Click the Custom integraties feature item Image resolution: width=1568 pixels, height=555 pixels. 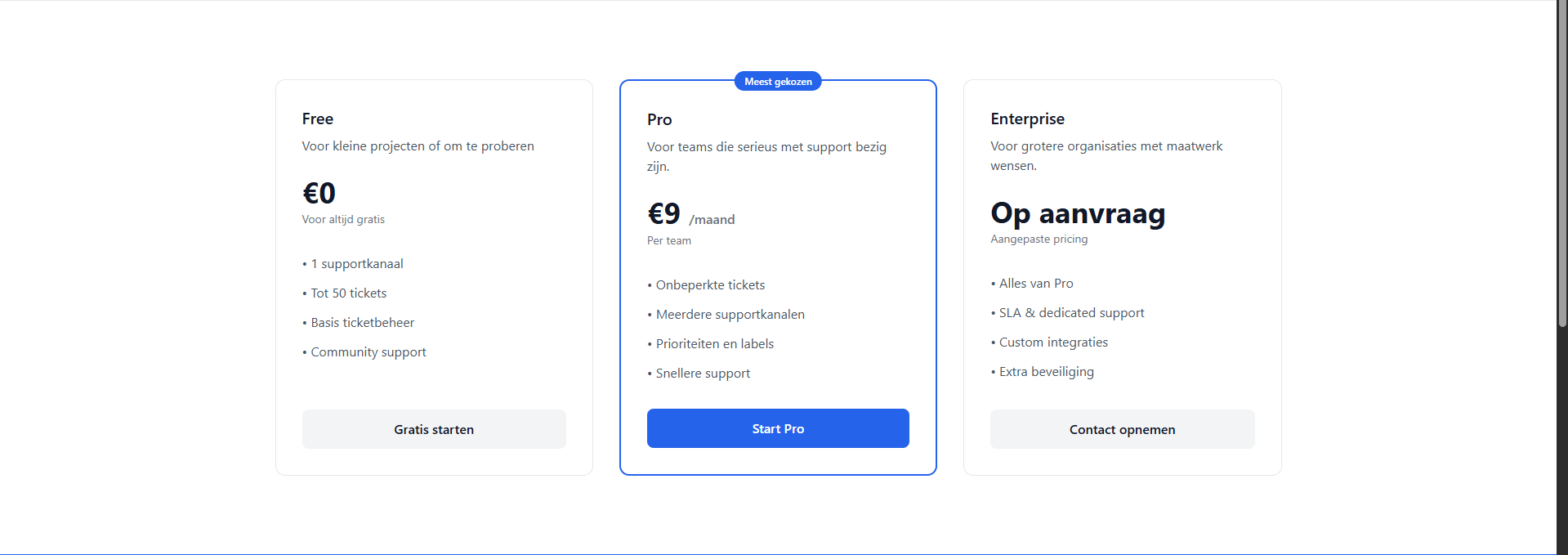point(1053,342)
